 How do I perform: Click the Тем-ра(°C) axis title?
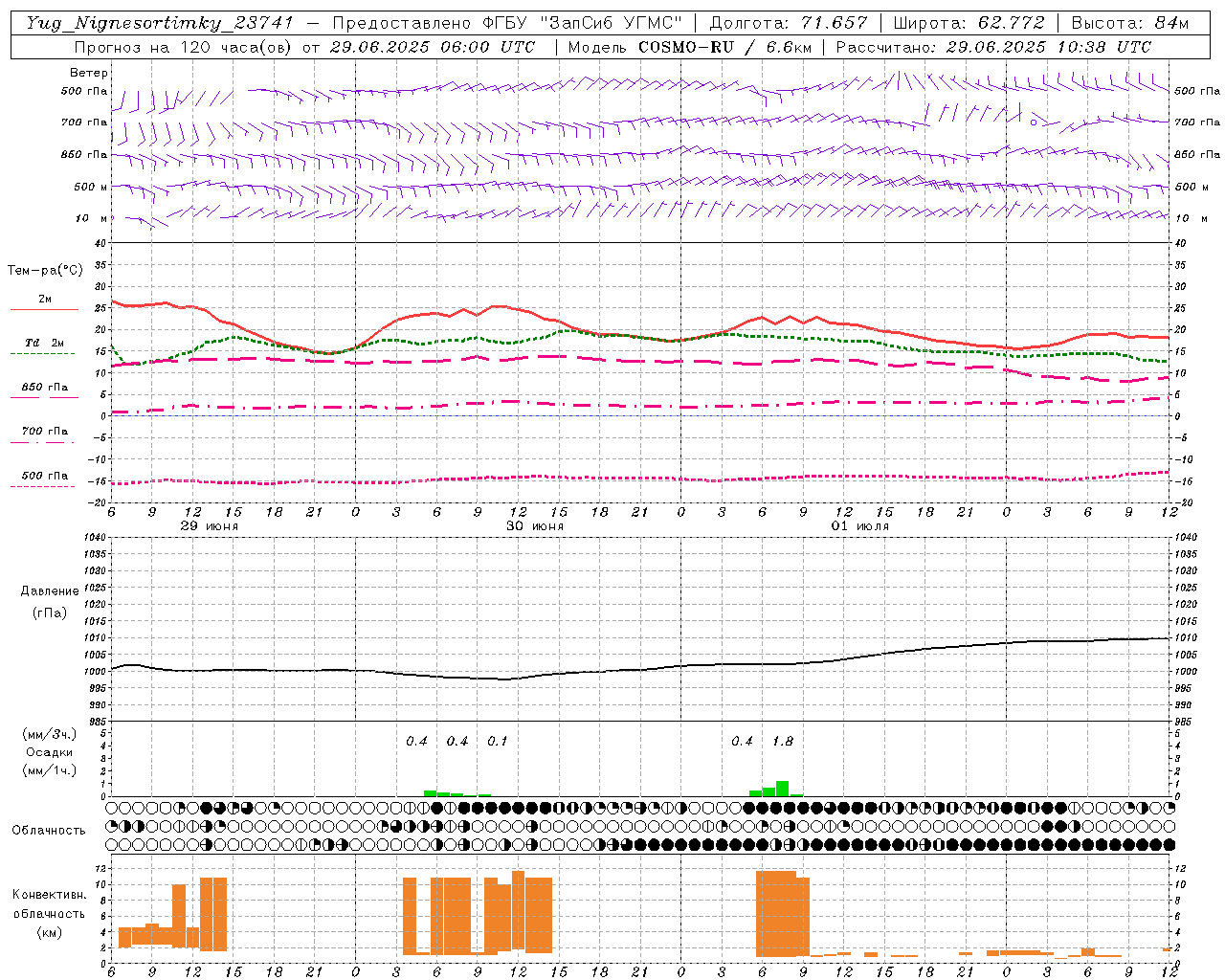(45, 271)
